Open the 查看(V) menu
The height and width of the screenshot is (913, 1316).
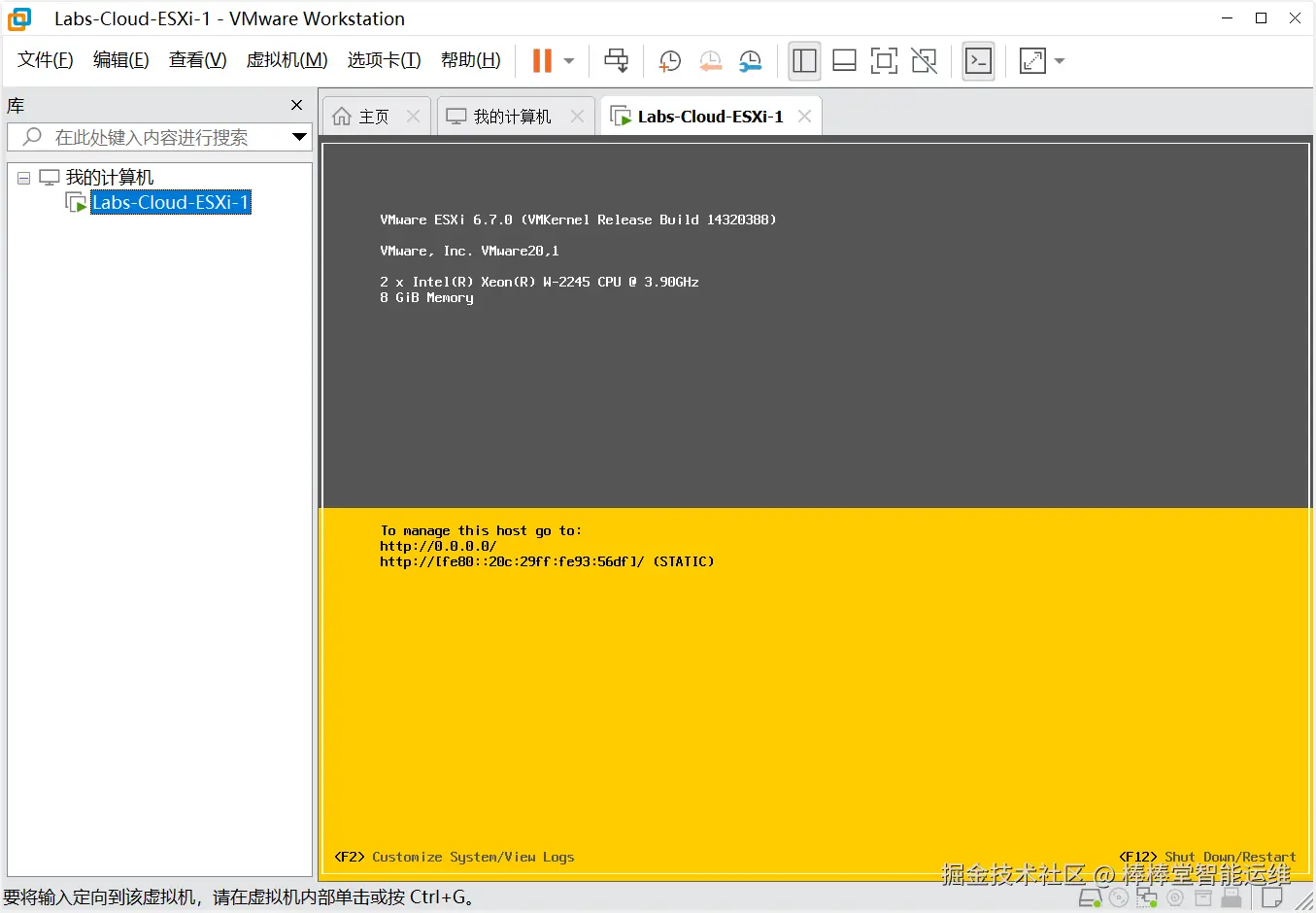coord(198,60)
